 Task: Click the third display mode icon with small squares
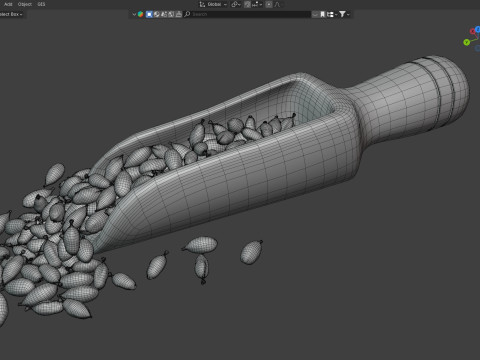point(164,14)
